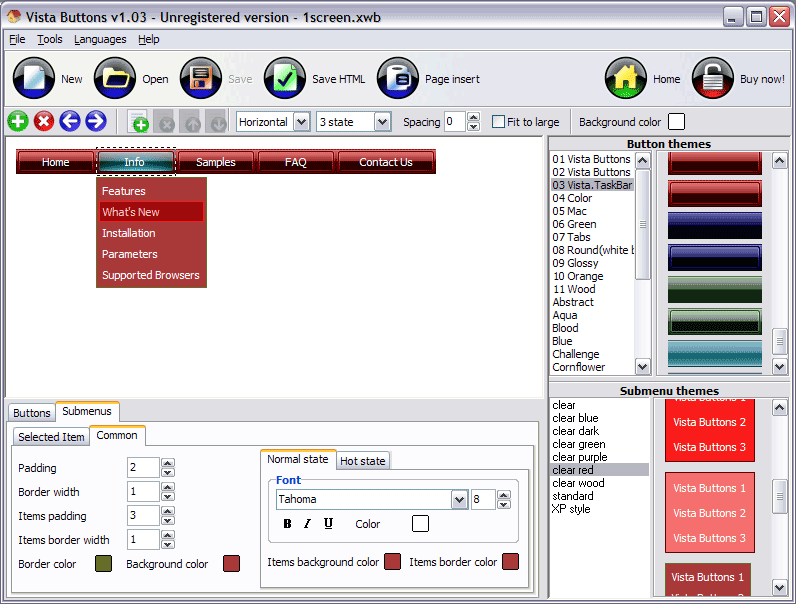Click the Contact Us button in preview
Image resolution: width=796 pixels, height=604 pixels.
coord(386,162)
